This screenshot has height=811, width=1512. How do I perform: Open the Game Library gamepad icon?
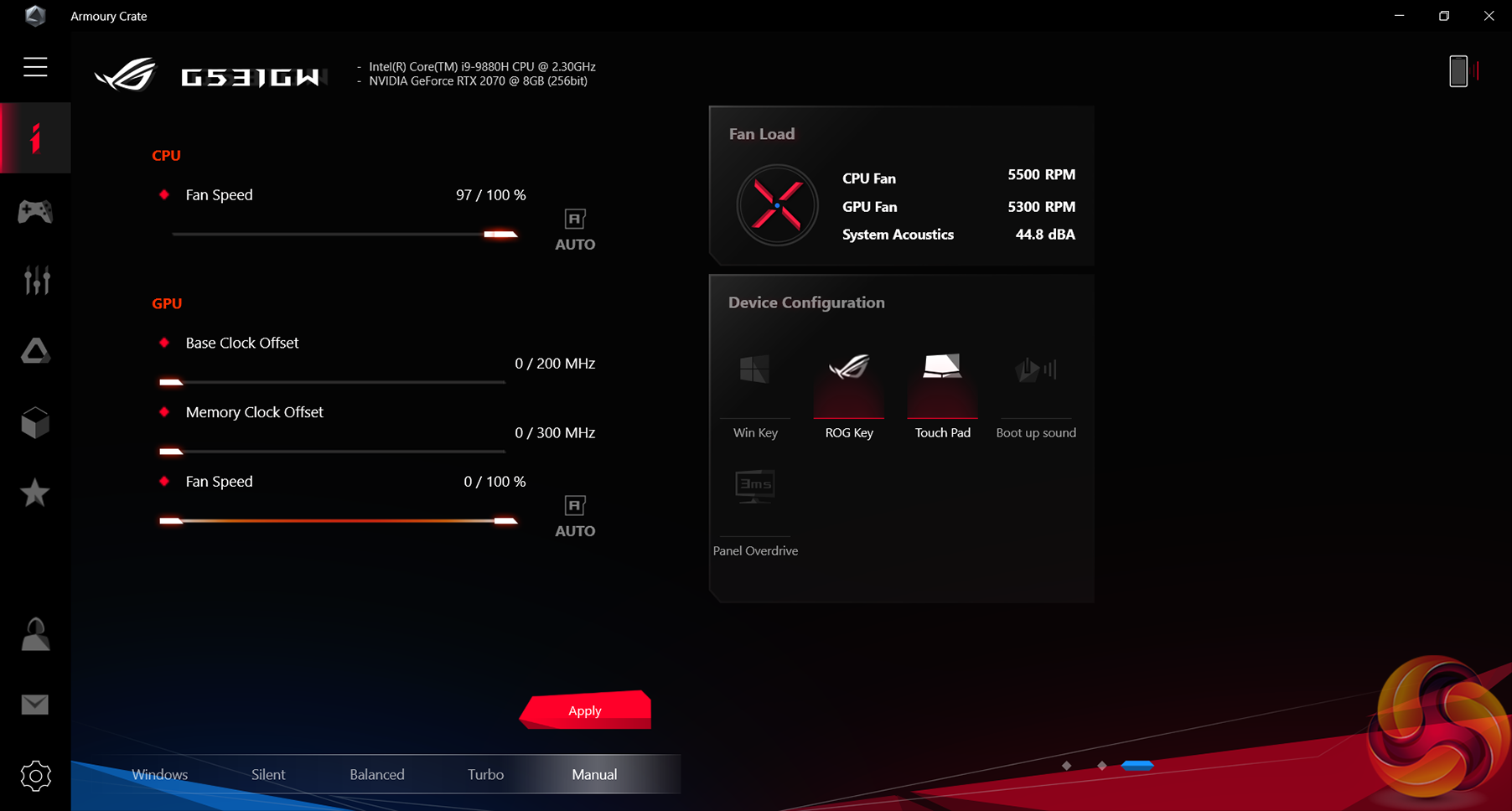35,211
